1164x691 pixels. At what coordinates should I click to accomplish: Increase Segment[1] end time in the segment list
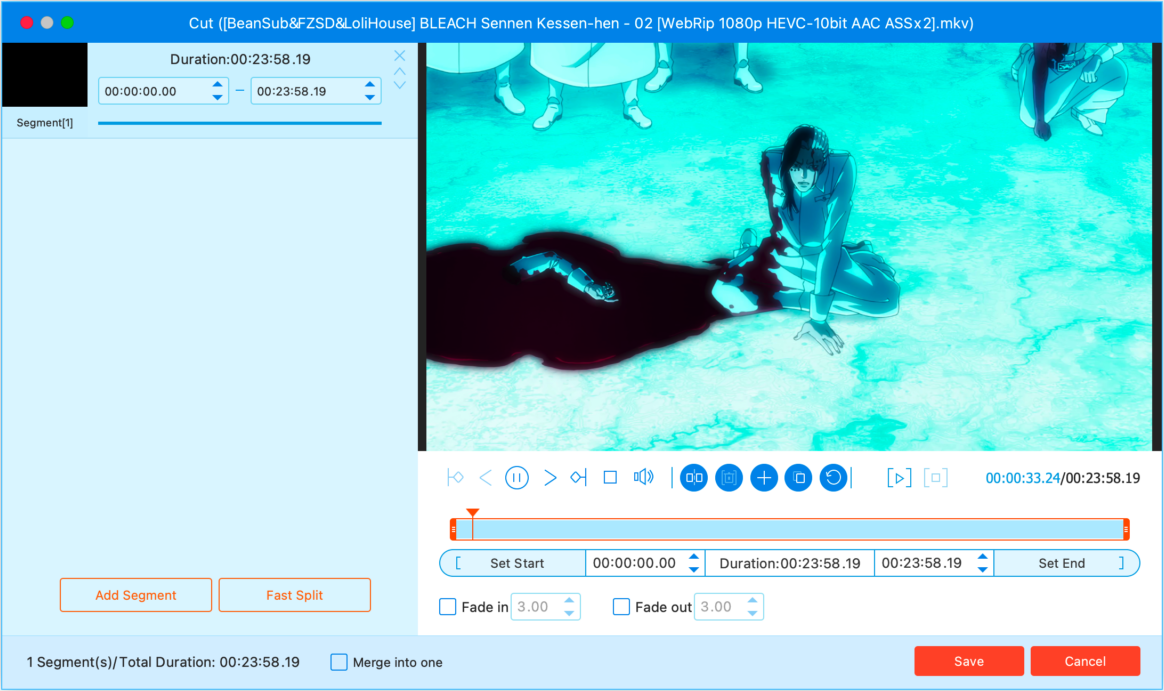click(370, 85)
